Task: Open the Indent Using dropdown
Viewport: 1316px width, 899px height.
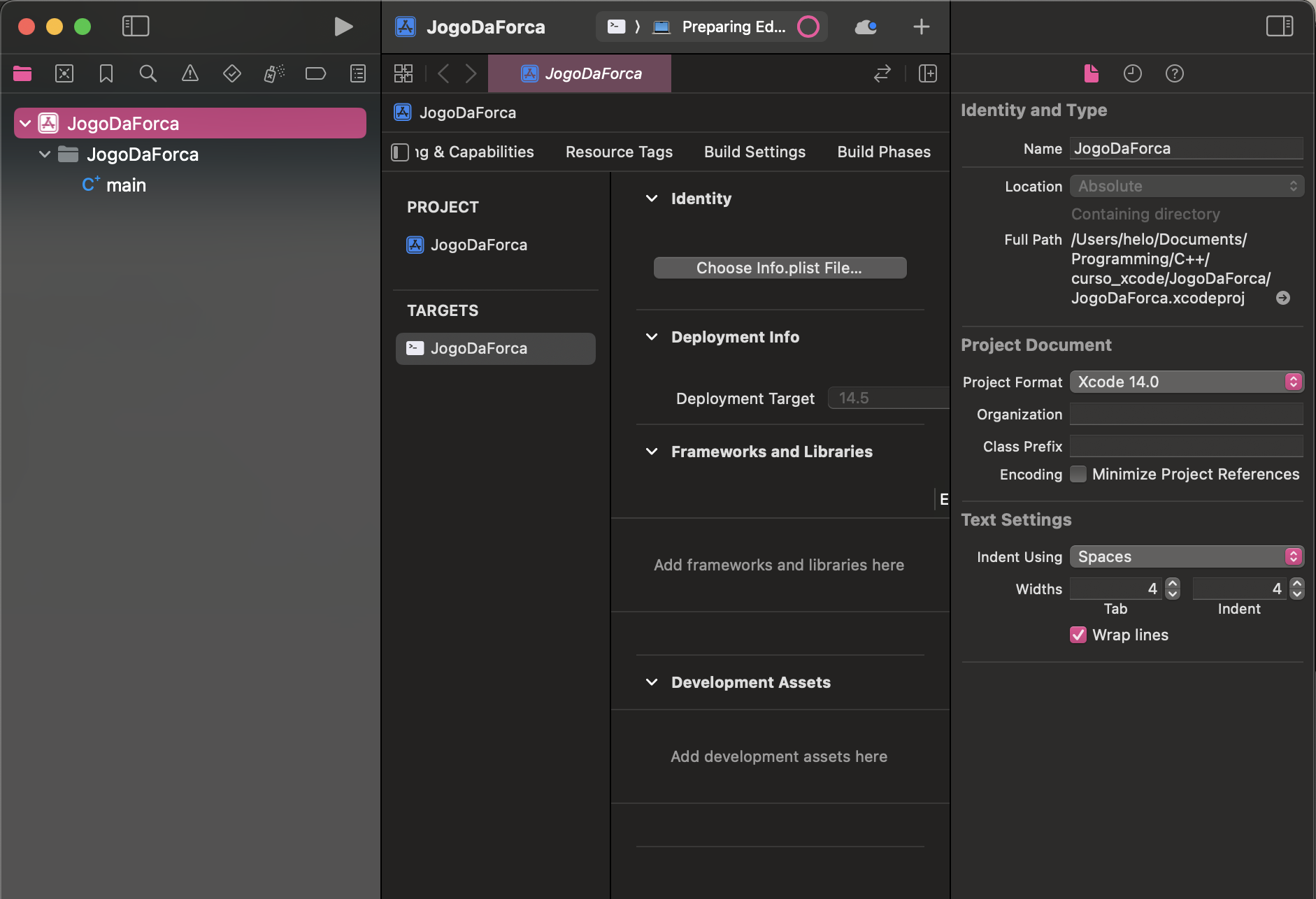Action: [x=1187, y=556]
